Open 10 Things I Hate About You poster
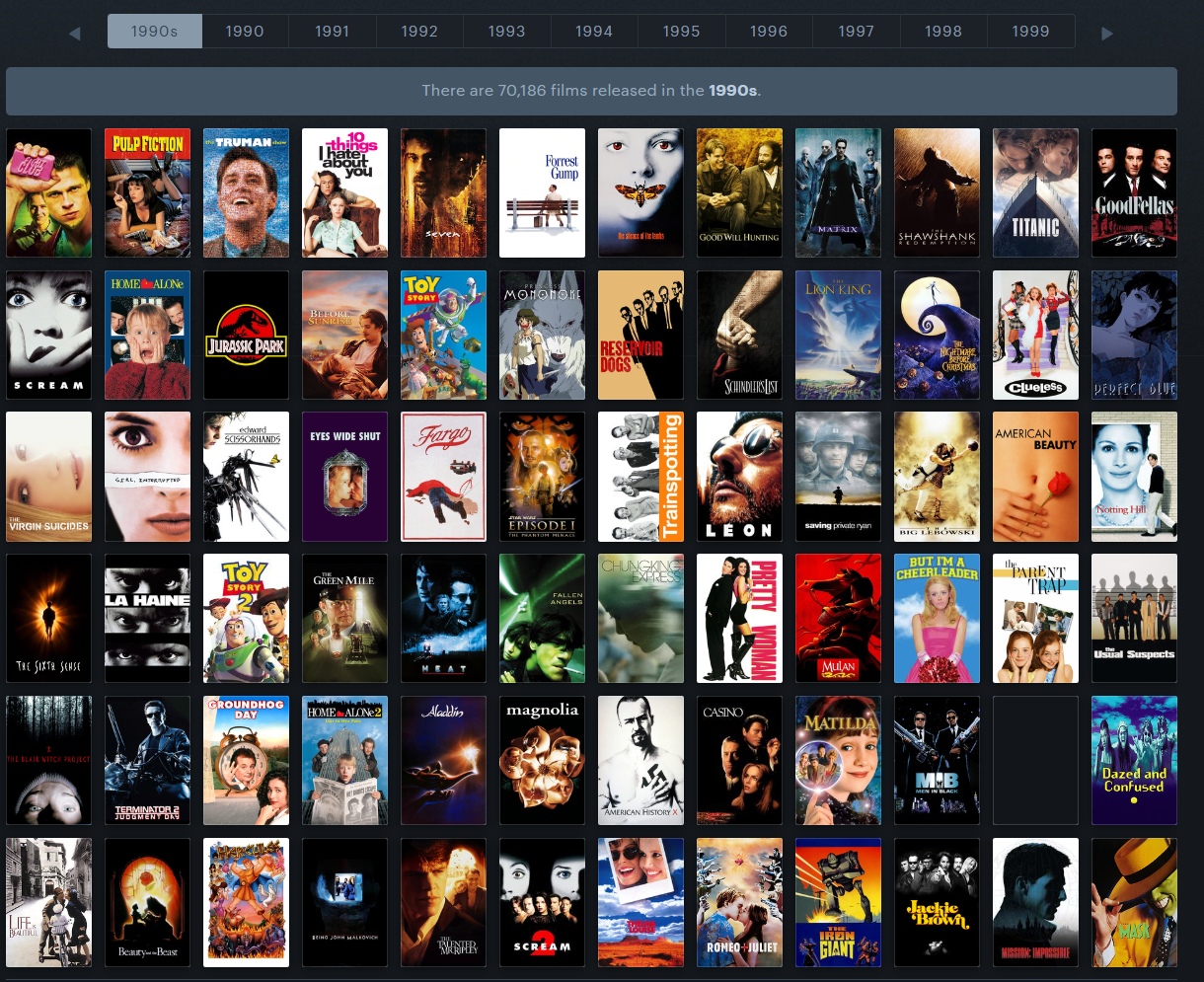Viewport: 1204px width, 982px height. [345, 192]
